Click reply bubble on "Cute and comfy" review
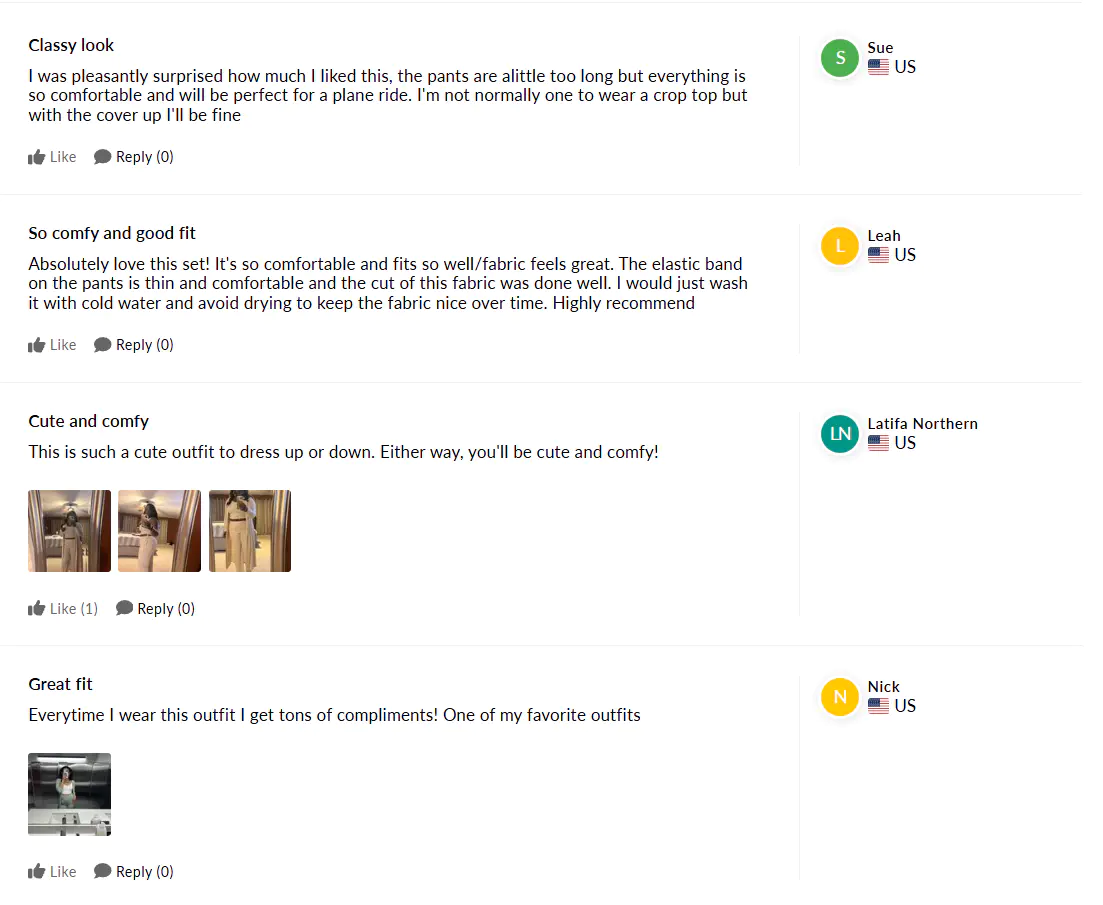 coord(124,608)
